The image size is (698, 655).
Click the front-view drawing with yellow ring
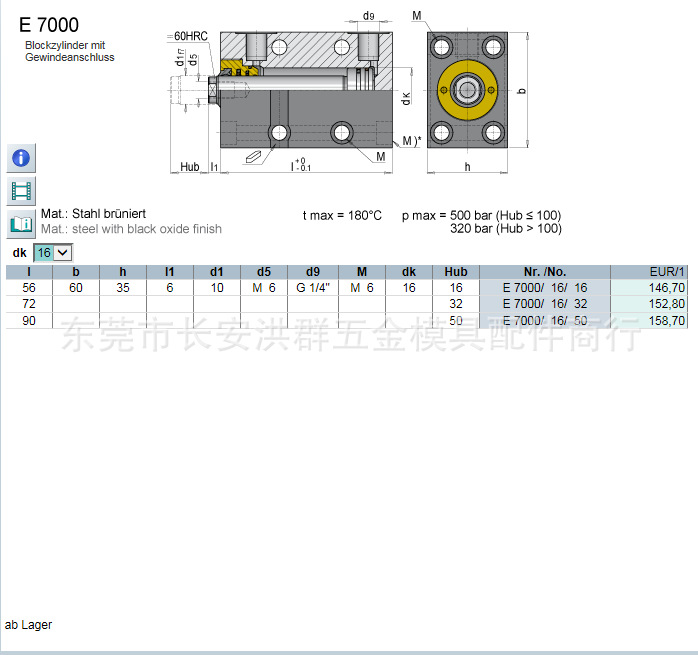click(467, 91)
